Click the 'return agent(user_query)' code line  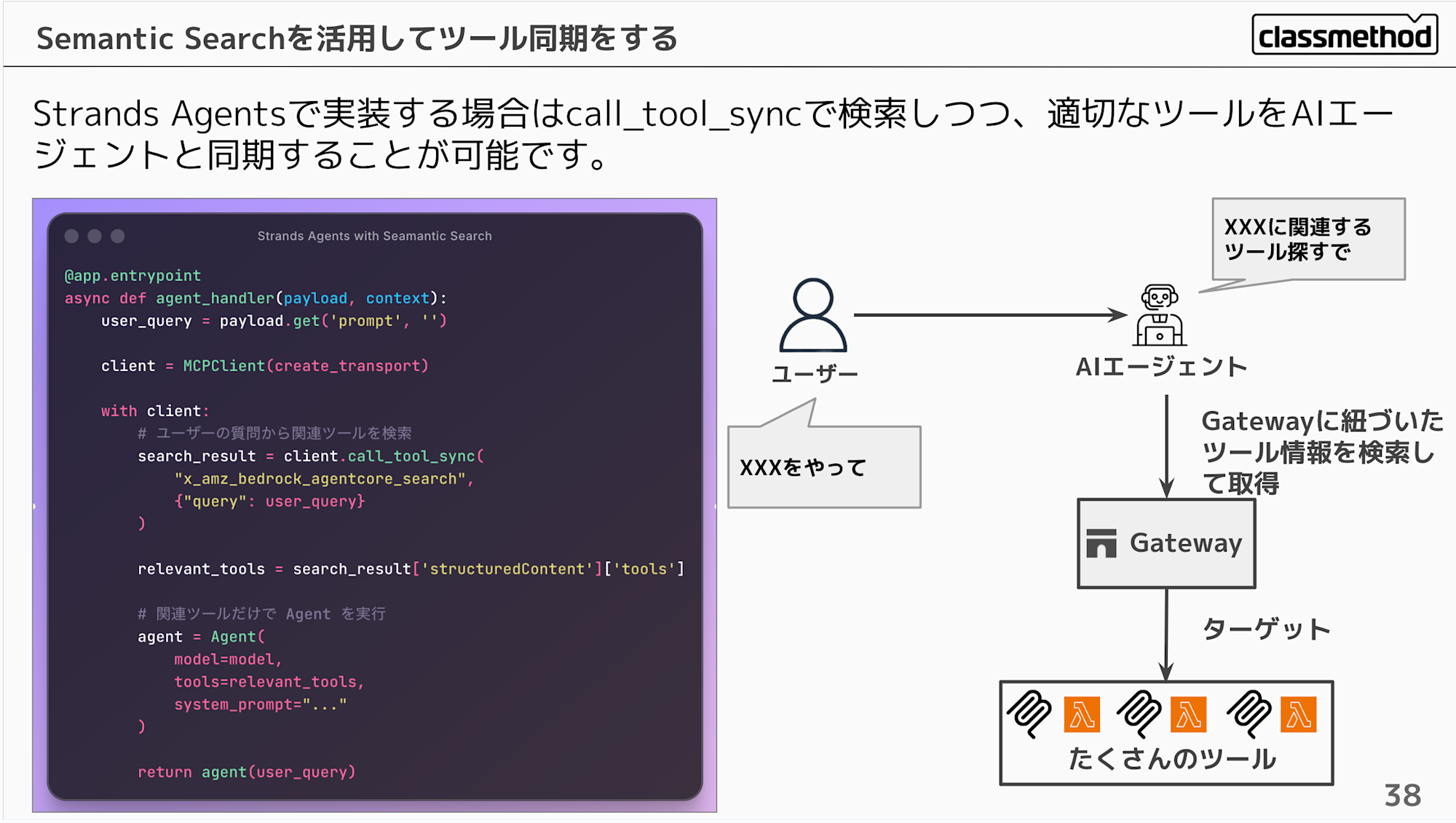click(247, 772)
